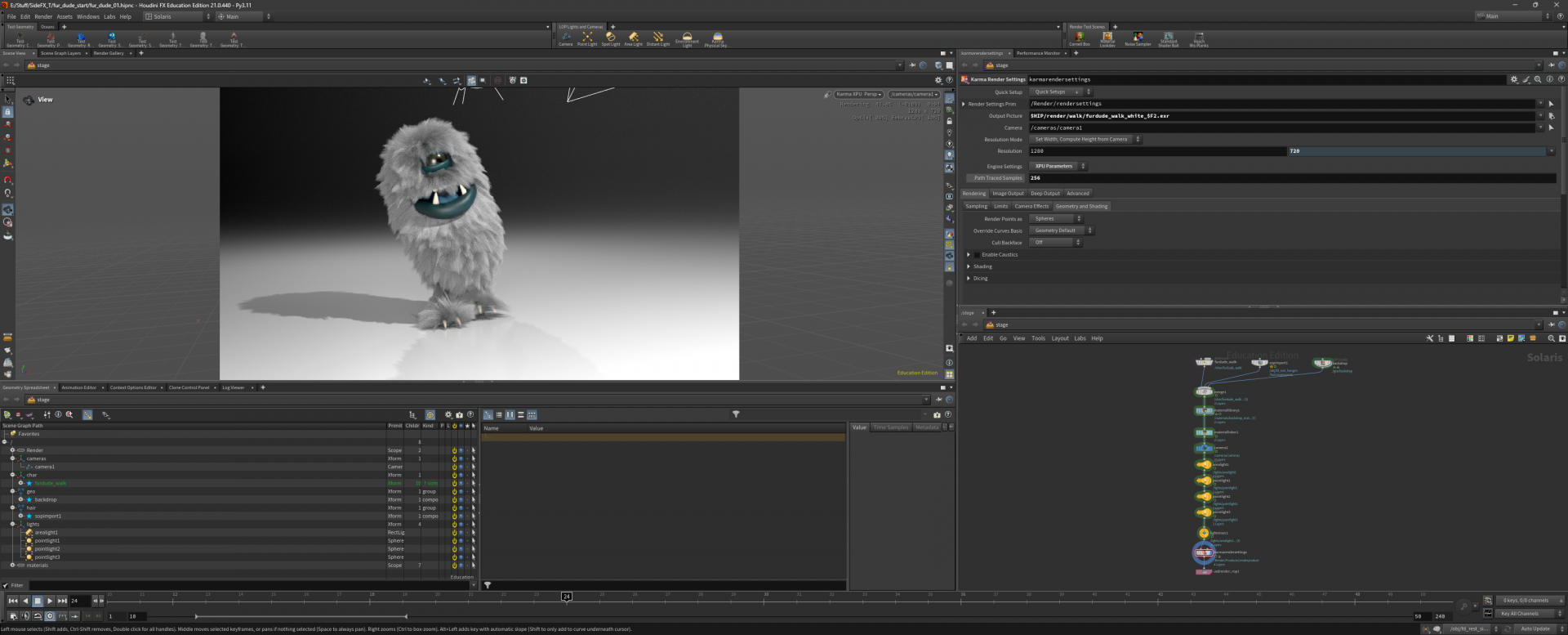Open the Render menu
This screenshot has height=635, width=1568.
43,16
